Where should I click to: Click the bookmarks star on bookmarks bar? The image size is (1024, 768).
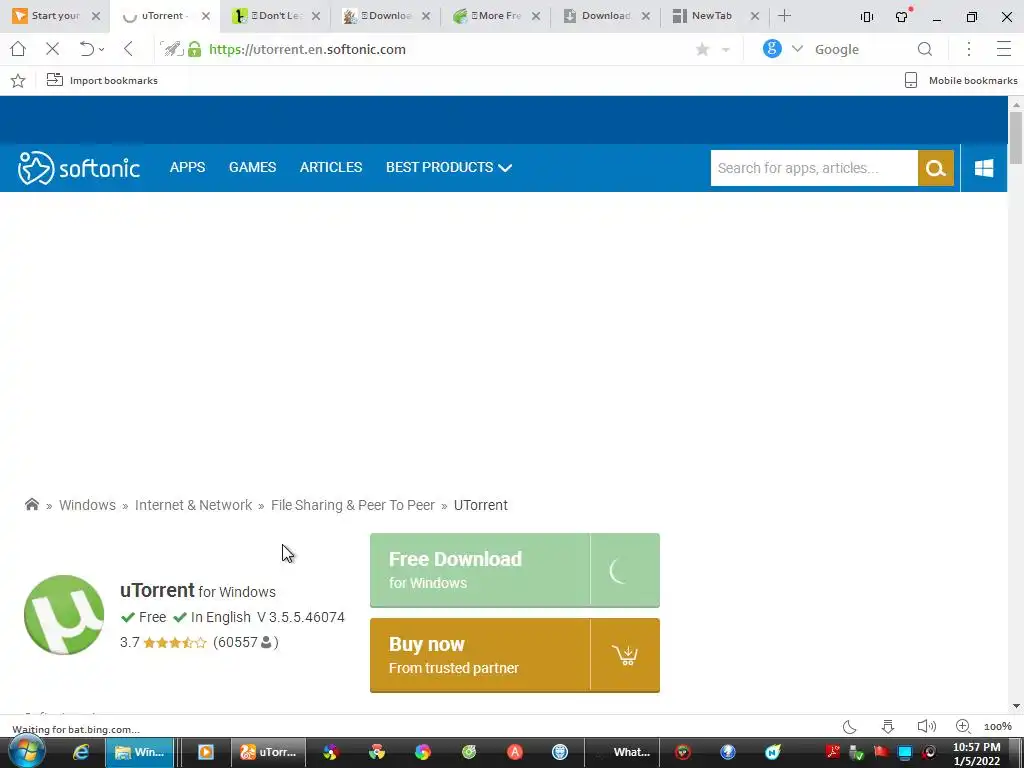pos(18,80)
